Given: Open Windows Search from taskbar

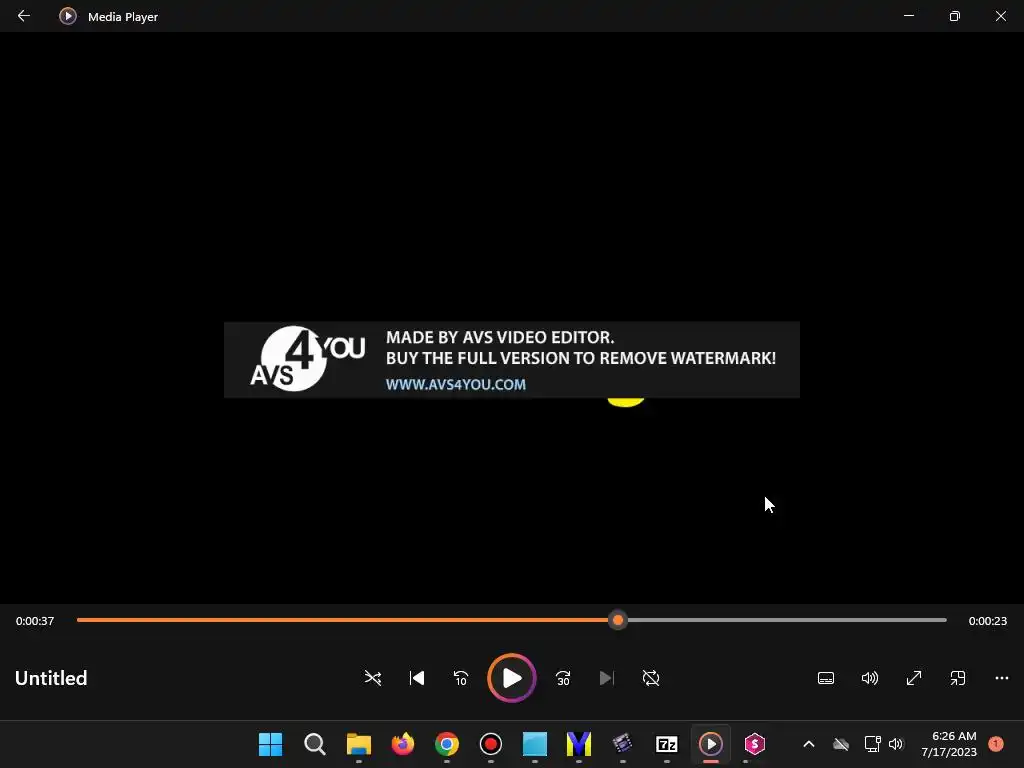Looking at the screenshot, I should pos(315,744).
